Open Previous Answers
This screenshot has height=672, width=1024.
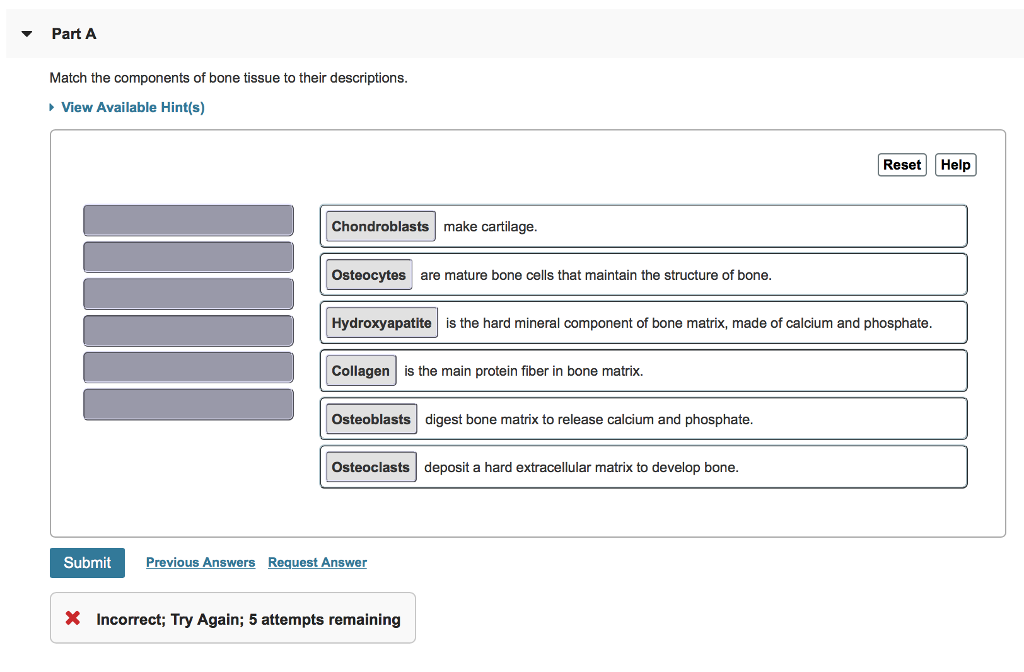pyautogui.click(x=200, y=562)
